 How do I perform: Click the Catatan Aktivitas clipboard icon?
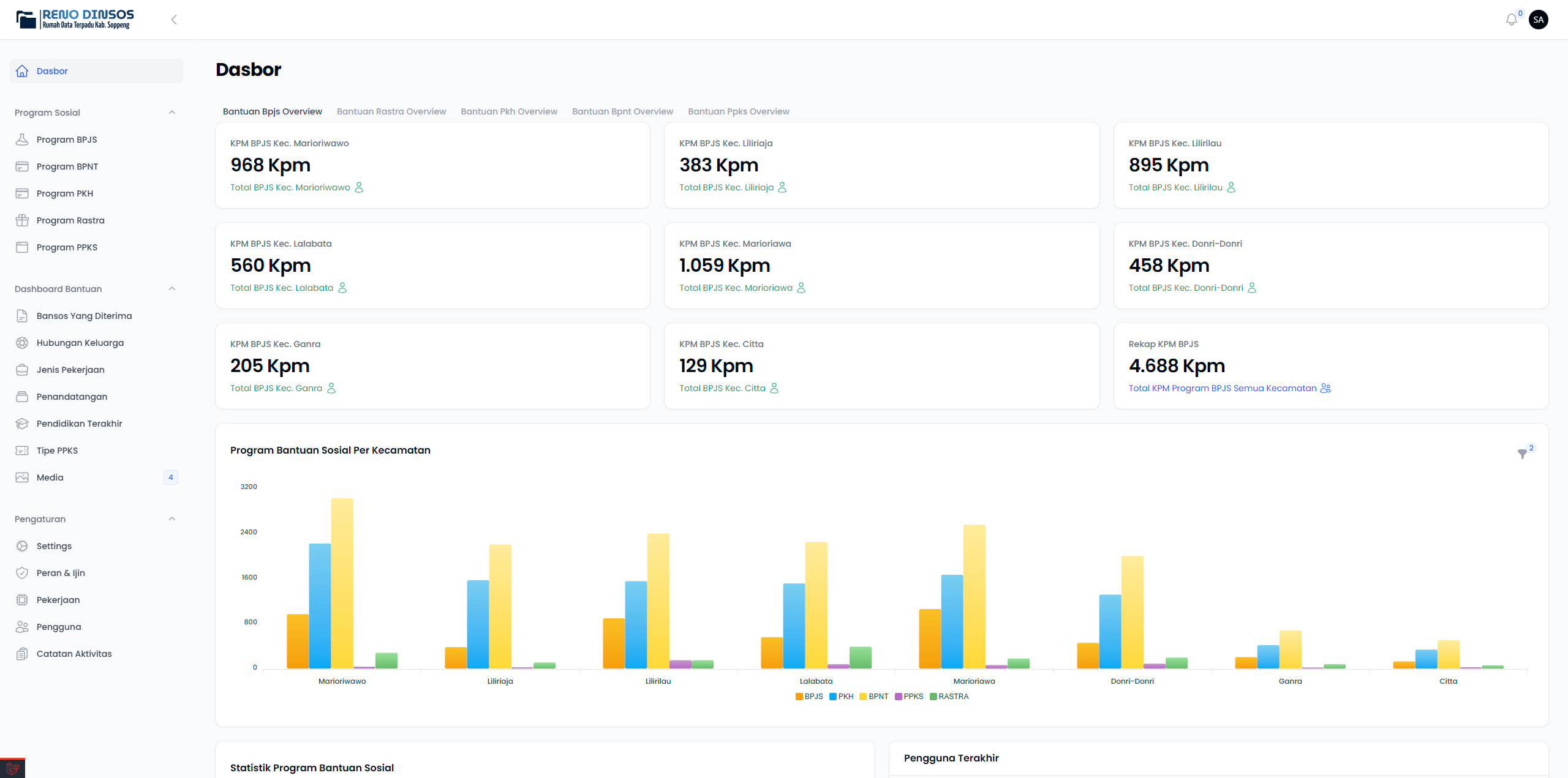click(22, 654)
